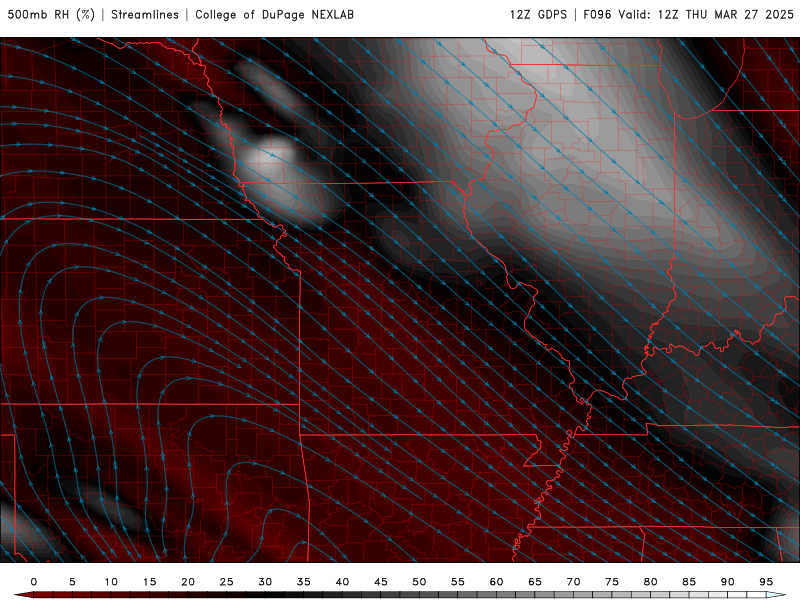Click the '50' colorbar label

pos(419,582)
